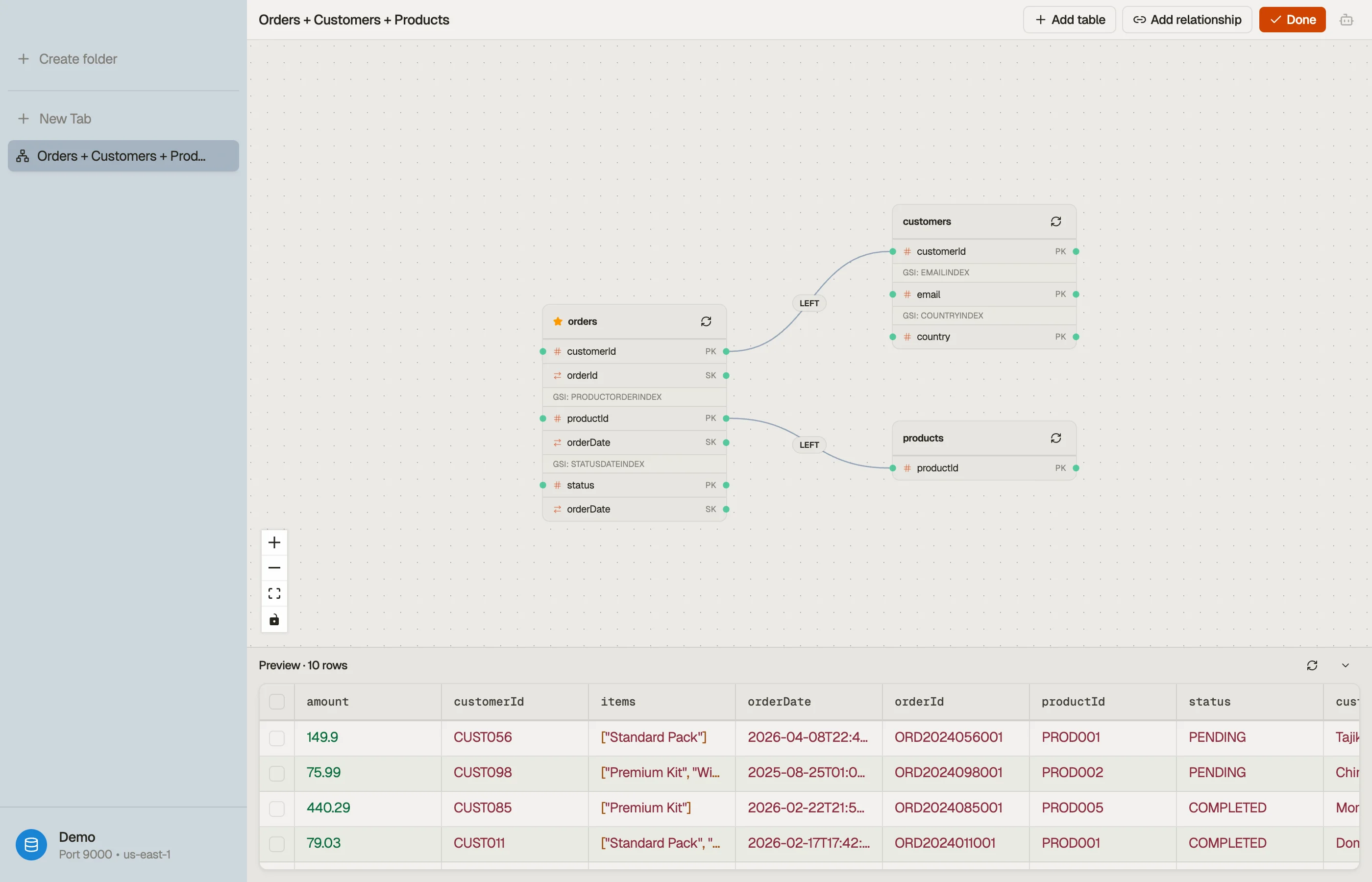1372x882 pixels.
Task: Click the refresh icon on orders table
Action: coord(706,321)
